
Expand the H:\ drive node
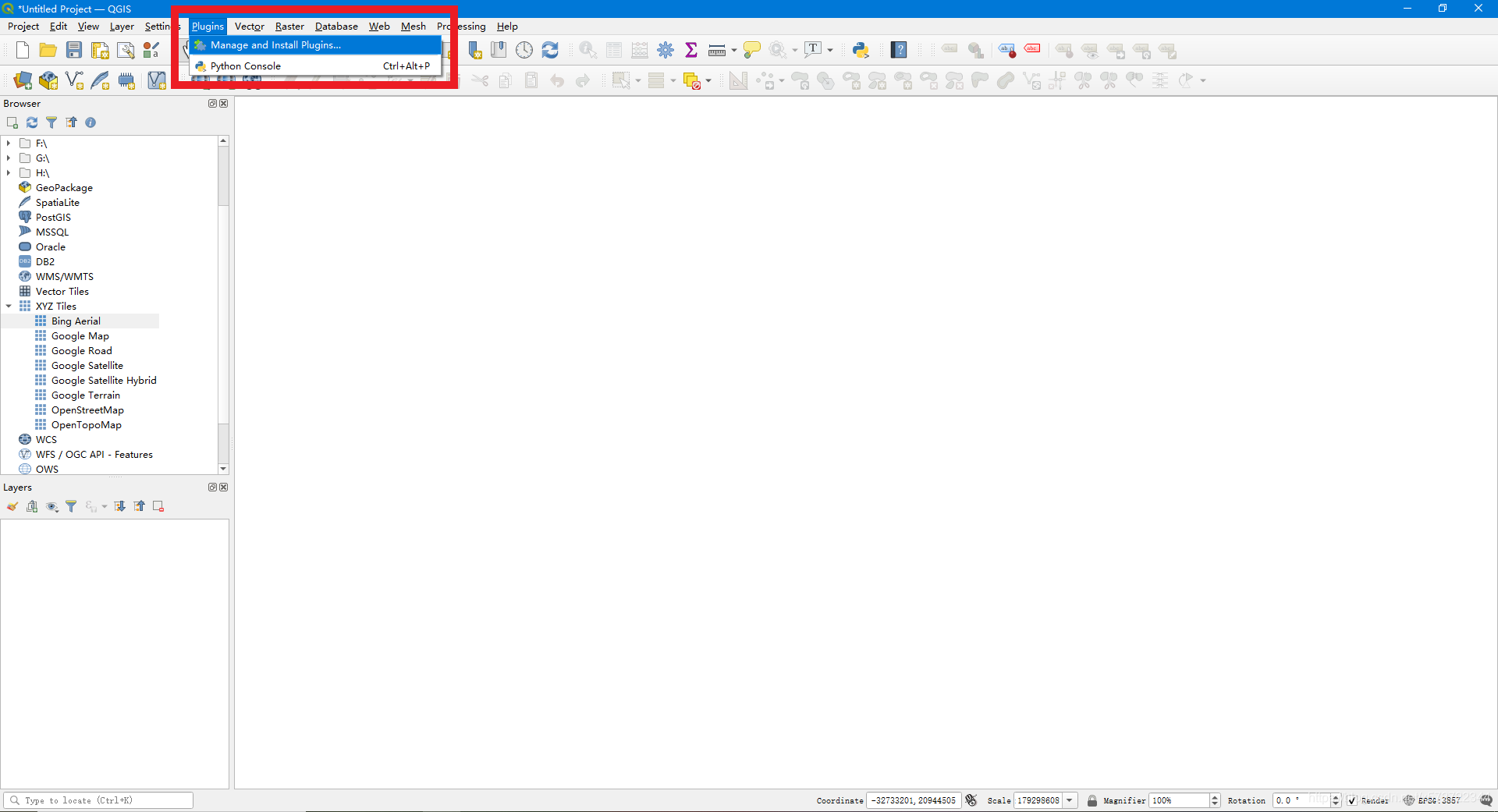point(9,173)
